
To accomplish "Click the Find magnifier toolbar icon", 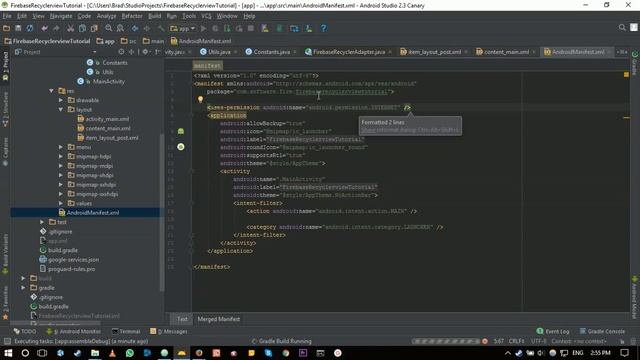I will pos(109,28).
